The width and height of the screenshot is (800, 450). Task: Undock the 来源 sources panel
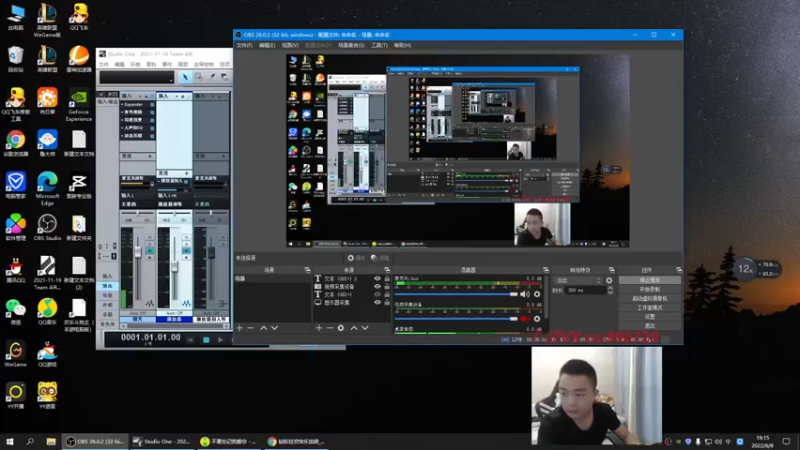(387, 270)
